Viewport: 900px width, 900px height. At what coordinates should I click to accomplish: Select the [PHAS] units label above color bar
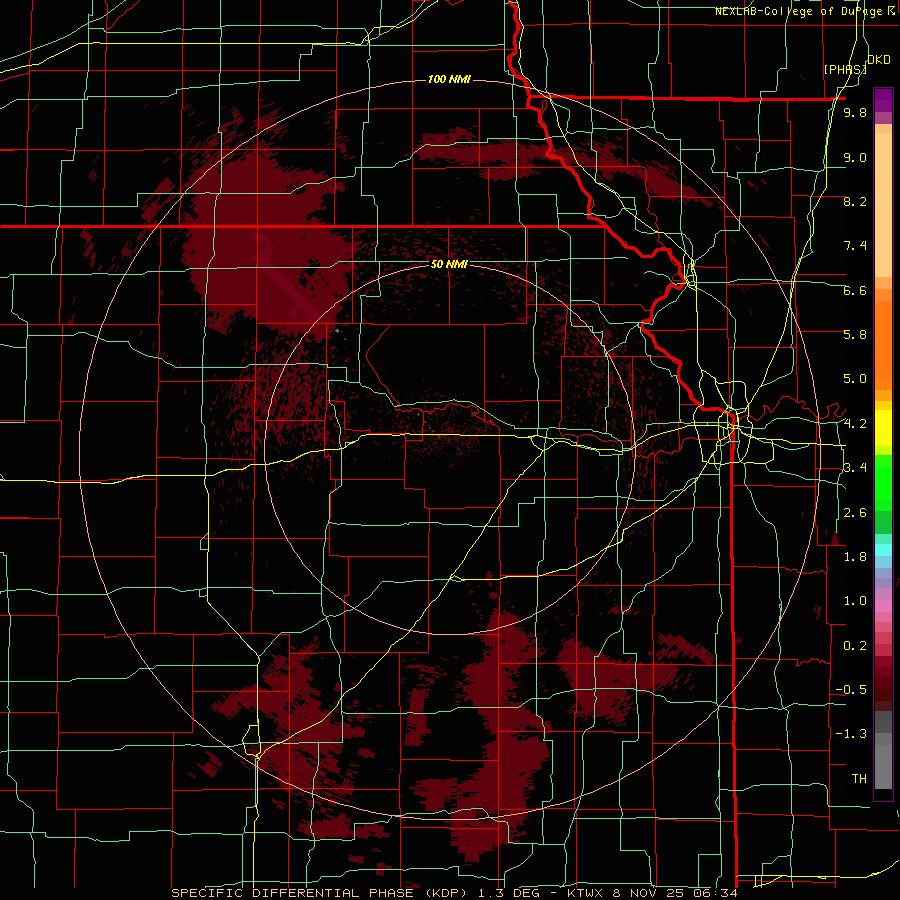click(845, 69)
